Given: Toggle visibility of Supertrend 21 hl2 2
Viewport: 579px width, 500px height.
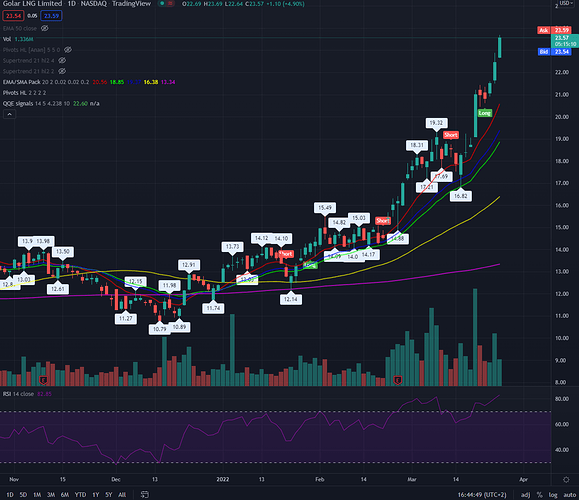Looking at the screenshot, I should point(62,71).
